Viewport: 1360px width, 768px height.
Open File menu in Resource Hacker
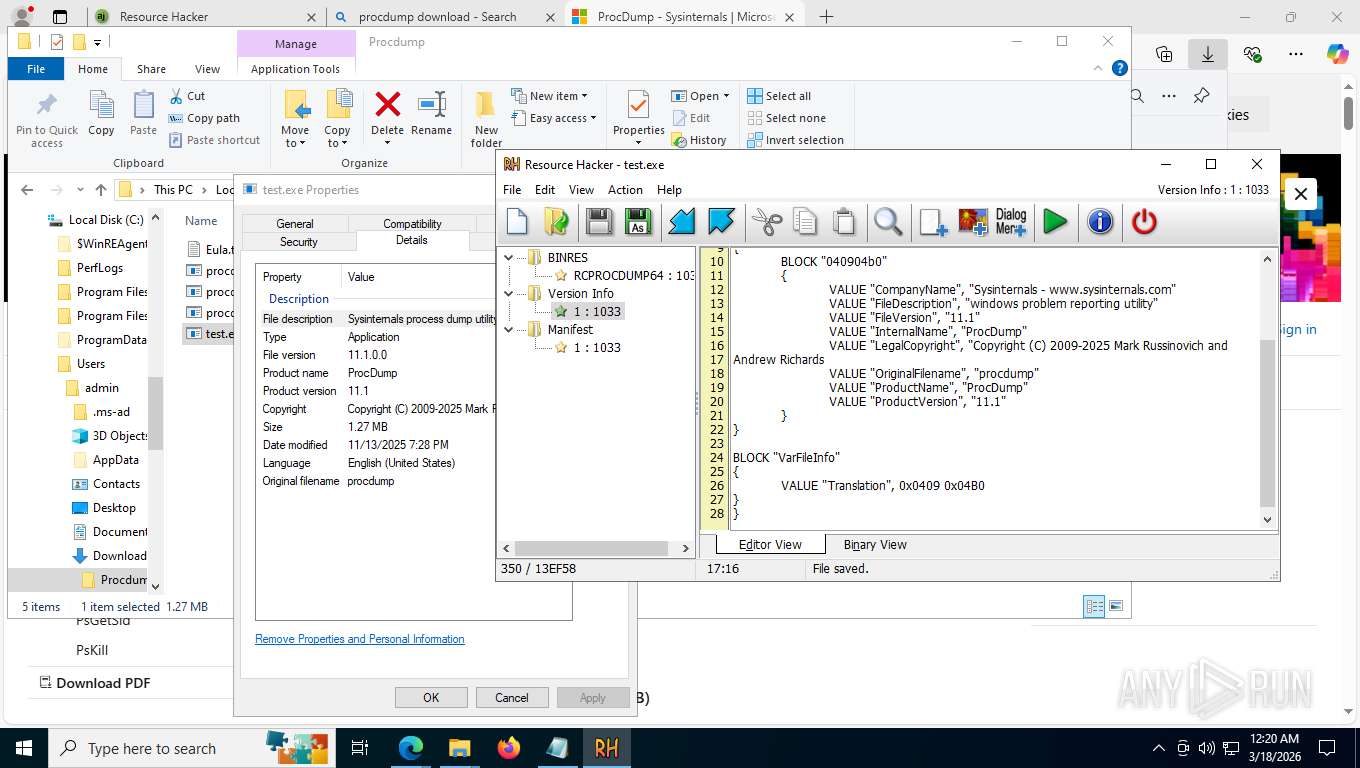coord(512,190)
